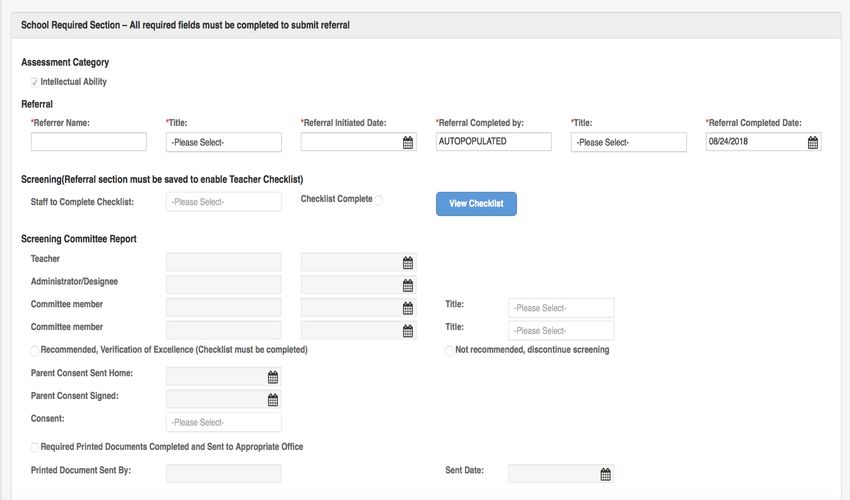Open calendar for Referral Initiated Date
Screen dimensions: 850x500
[x=408, y=142]
